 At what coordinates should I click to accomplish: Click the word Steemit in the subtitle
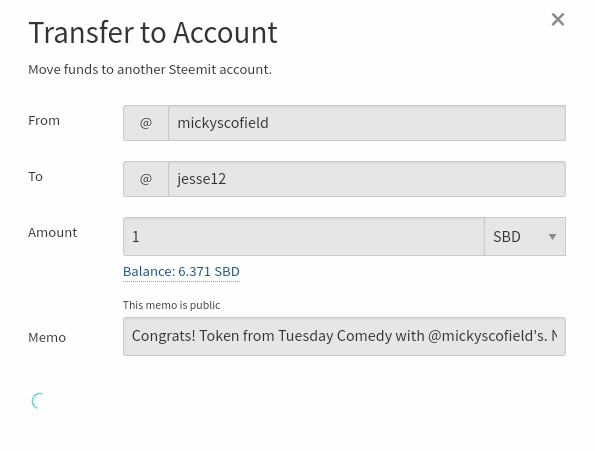[x=192, y=69]
